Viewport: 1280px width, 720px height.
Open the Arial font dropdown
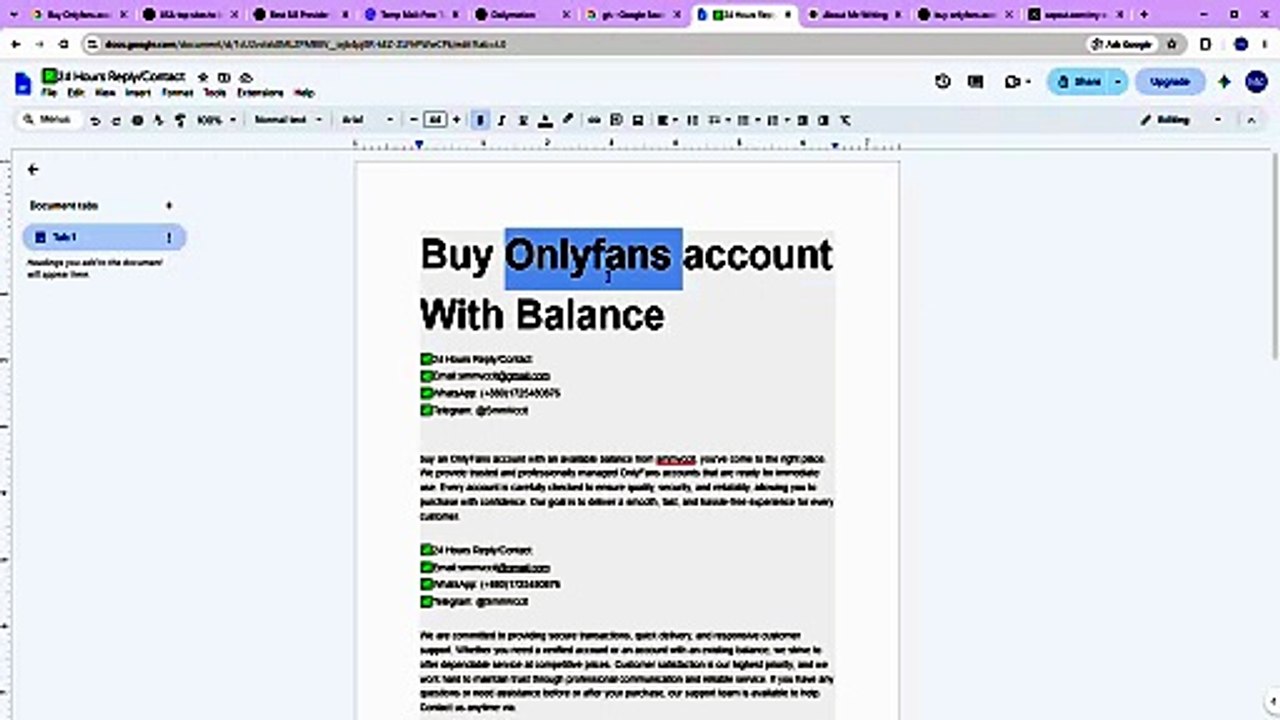tap(368, 120)
